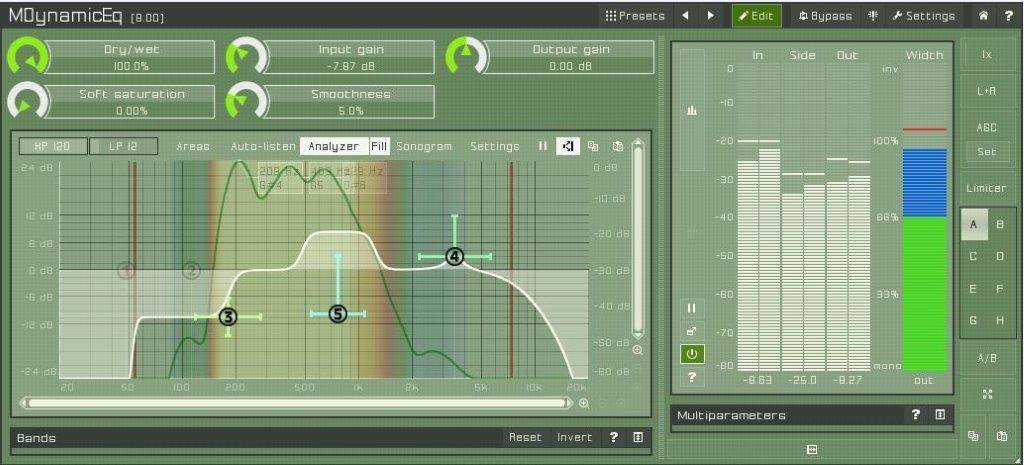Click the highlighted icon next to analyzer pause
The width and height of the screenshot is (1024, 465).
coord(568,146)
